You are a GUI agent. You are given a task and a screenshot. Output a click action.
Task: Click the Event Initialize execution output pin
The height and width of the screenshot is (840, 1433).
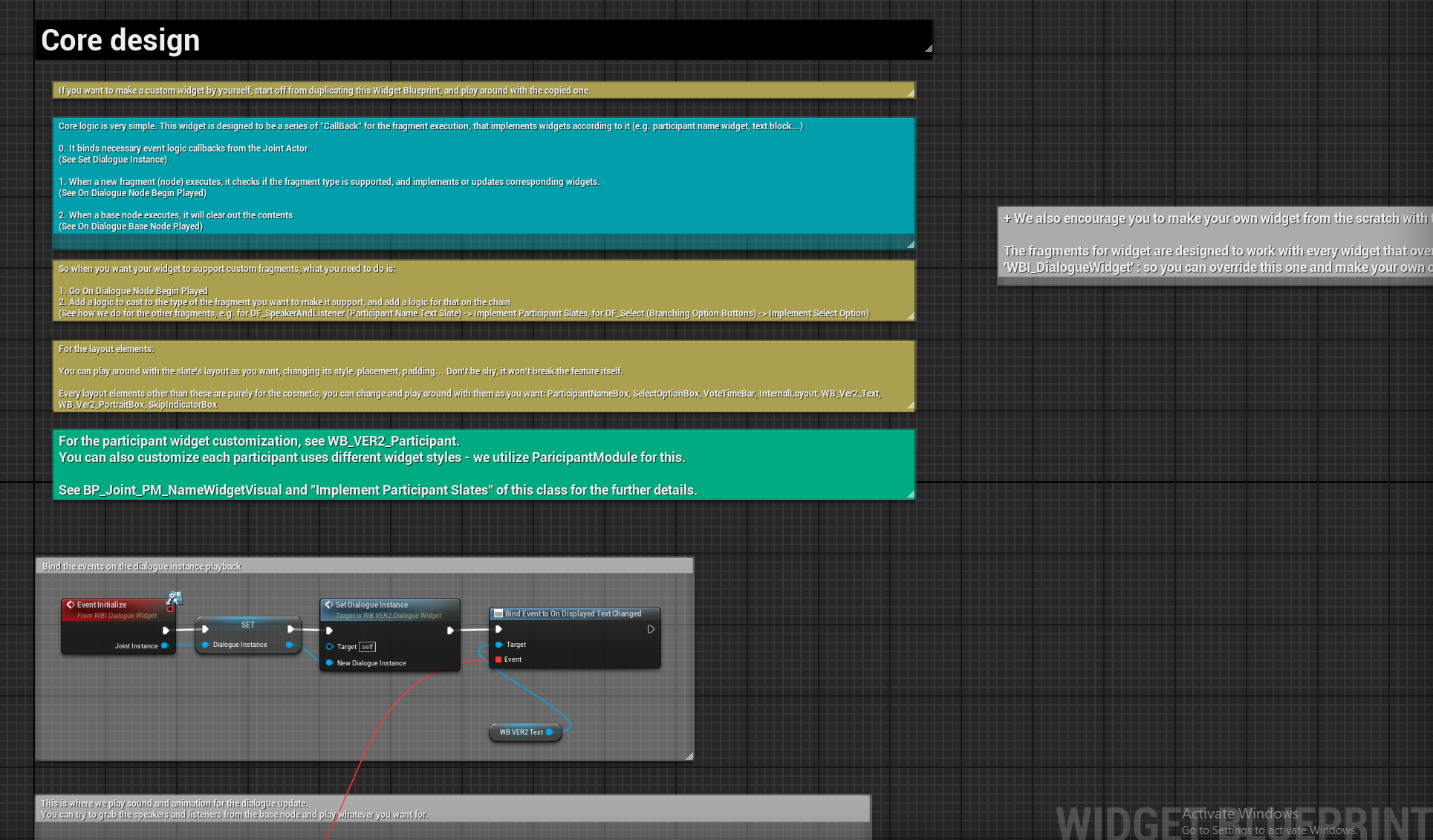pos(166,631)
